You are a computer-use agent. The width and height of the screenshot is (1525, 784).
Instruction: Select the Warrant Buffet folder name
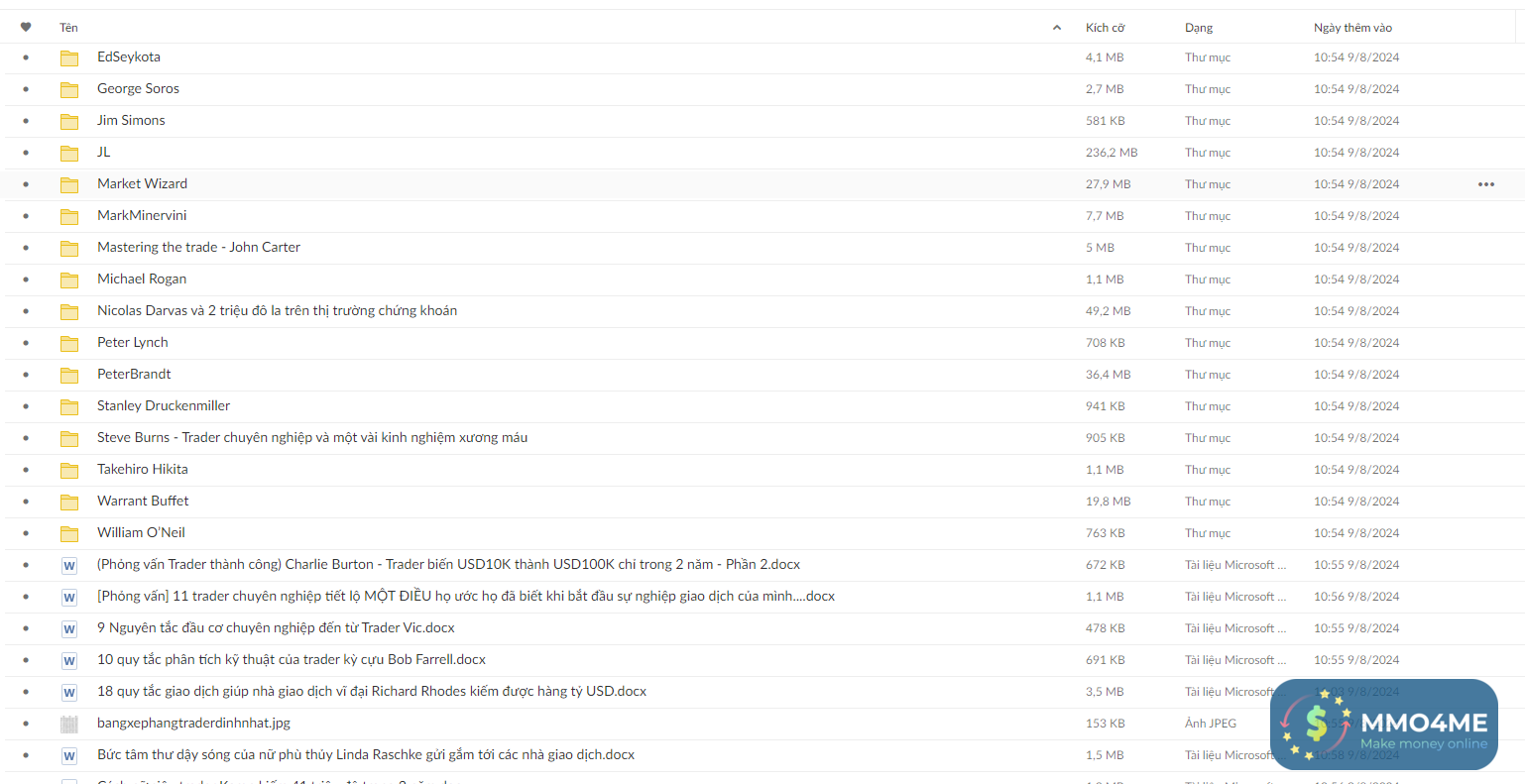tap(143, 502)
